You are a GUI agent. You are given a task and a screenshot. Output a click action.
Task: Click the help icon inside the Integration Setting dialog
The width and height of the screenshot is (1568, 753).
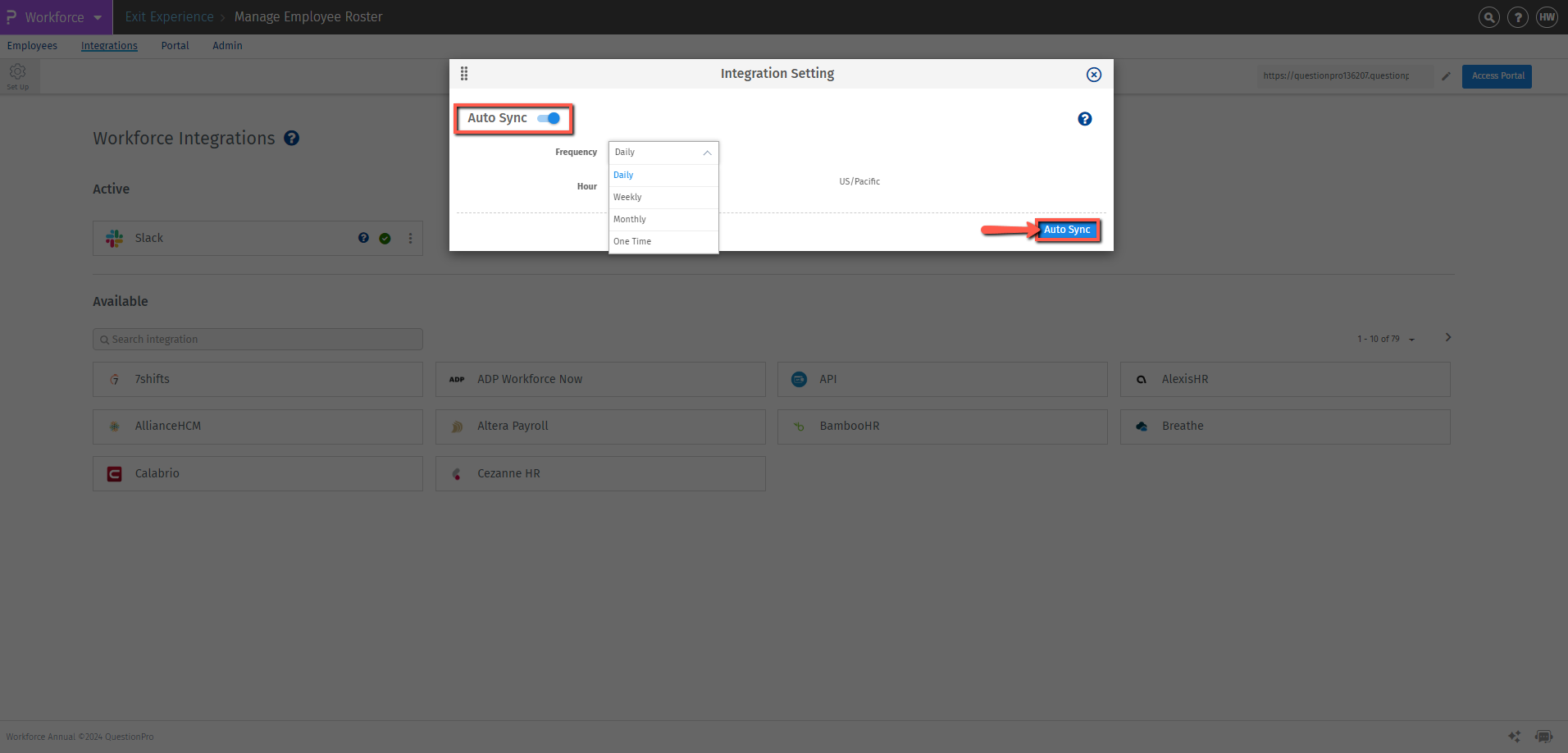[x=1084, y=118]
